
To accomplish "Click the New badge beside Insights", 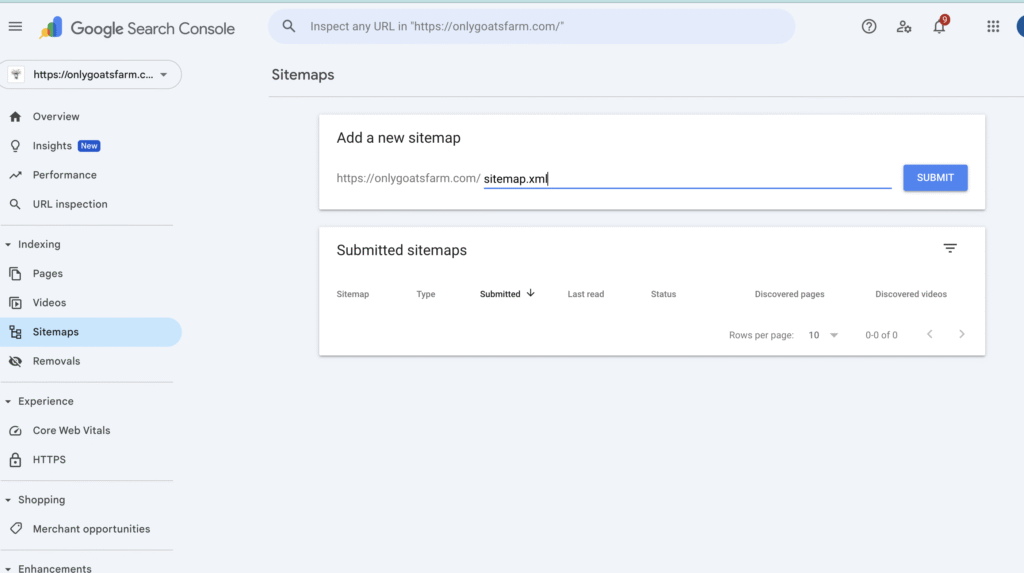I will 89,146.
